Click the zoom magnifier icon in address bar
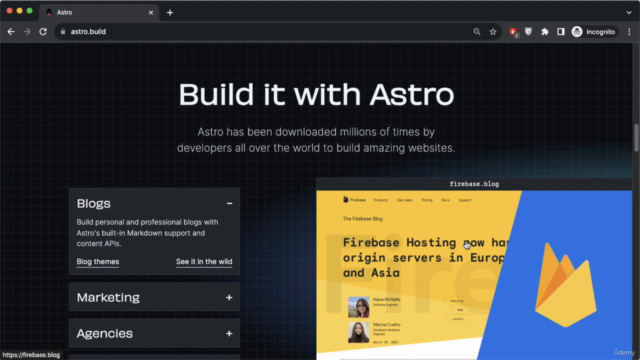Viewport: 640px width, 360px height. (477, 31)
